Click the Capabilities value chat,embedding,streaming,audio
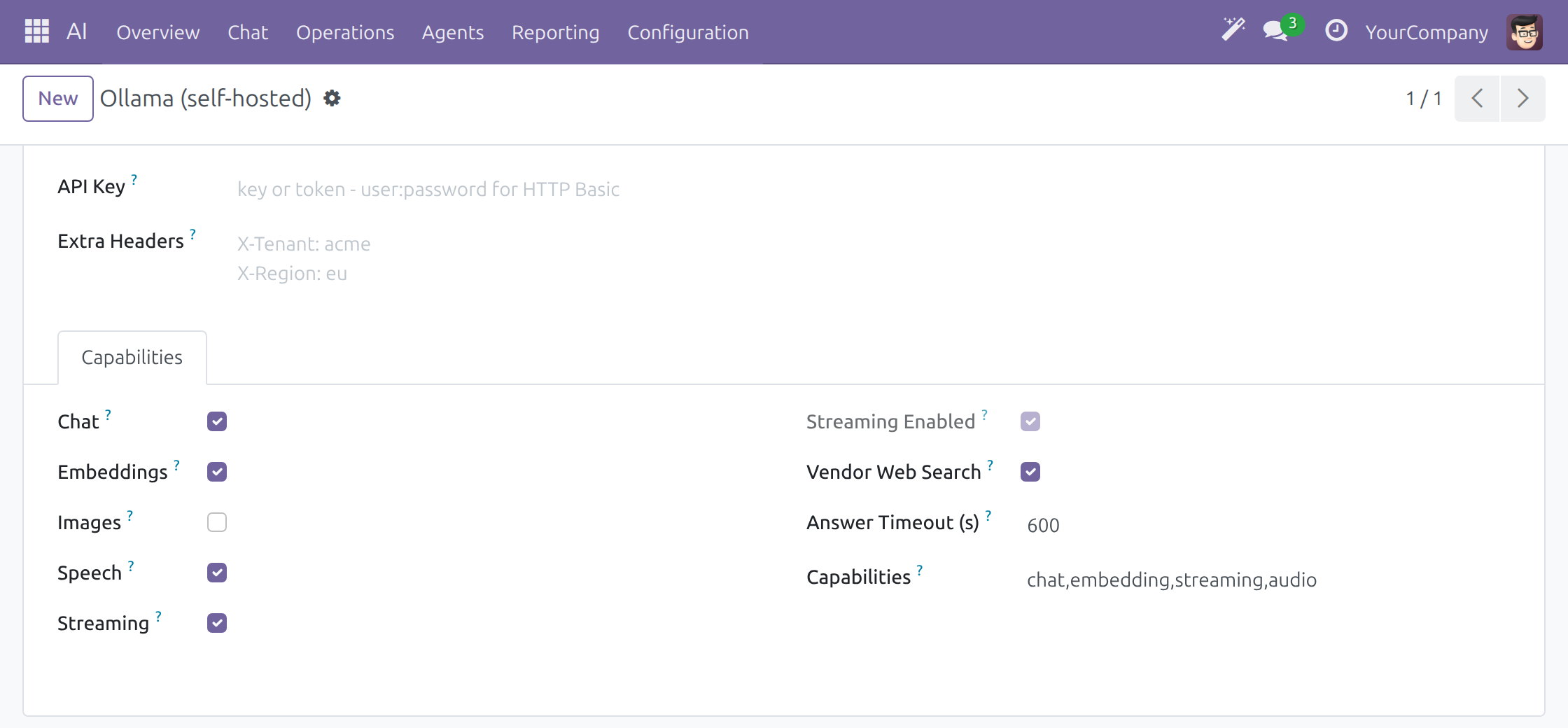The height and width of the screenshot is (728, 1568). pyautogui.click(x=1269, y=580)
